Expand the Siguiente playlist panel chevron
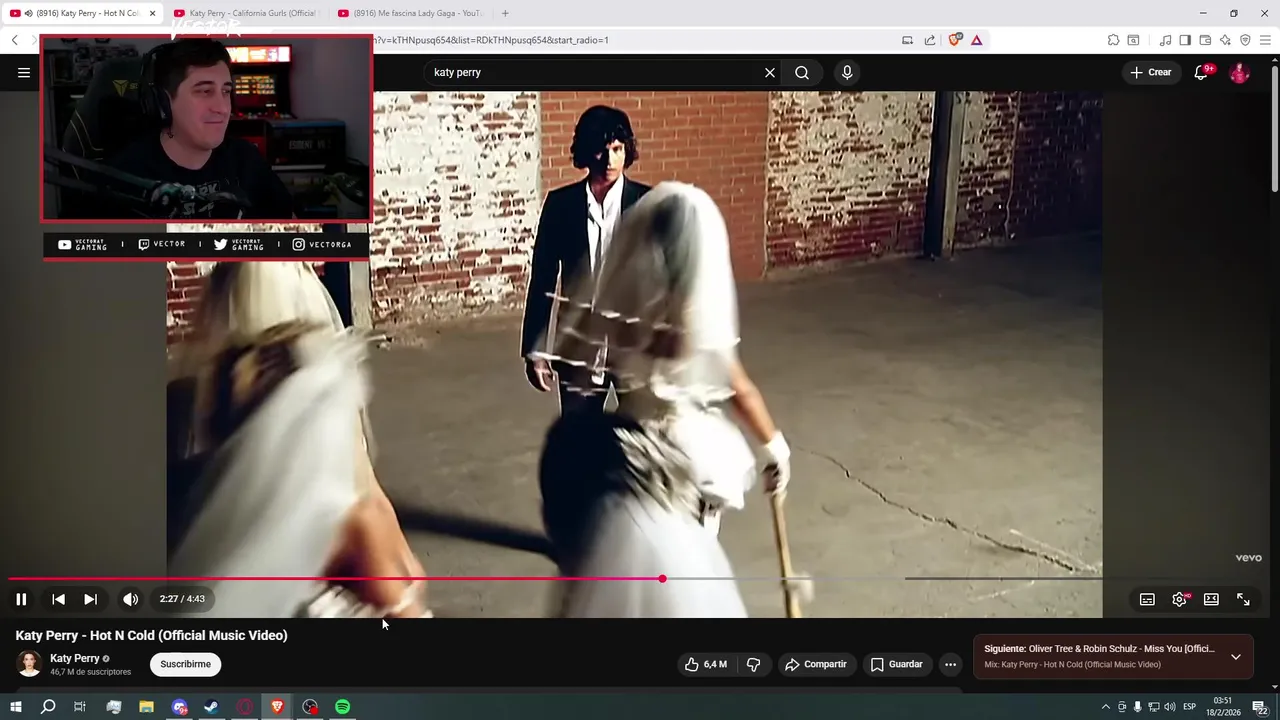The height and width of the screenshot is (720, 1280). [x=1236, y=657]
